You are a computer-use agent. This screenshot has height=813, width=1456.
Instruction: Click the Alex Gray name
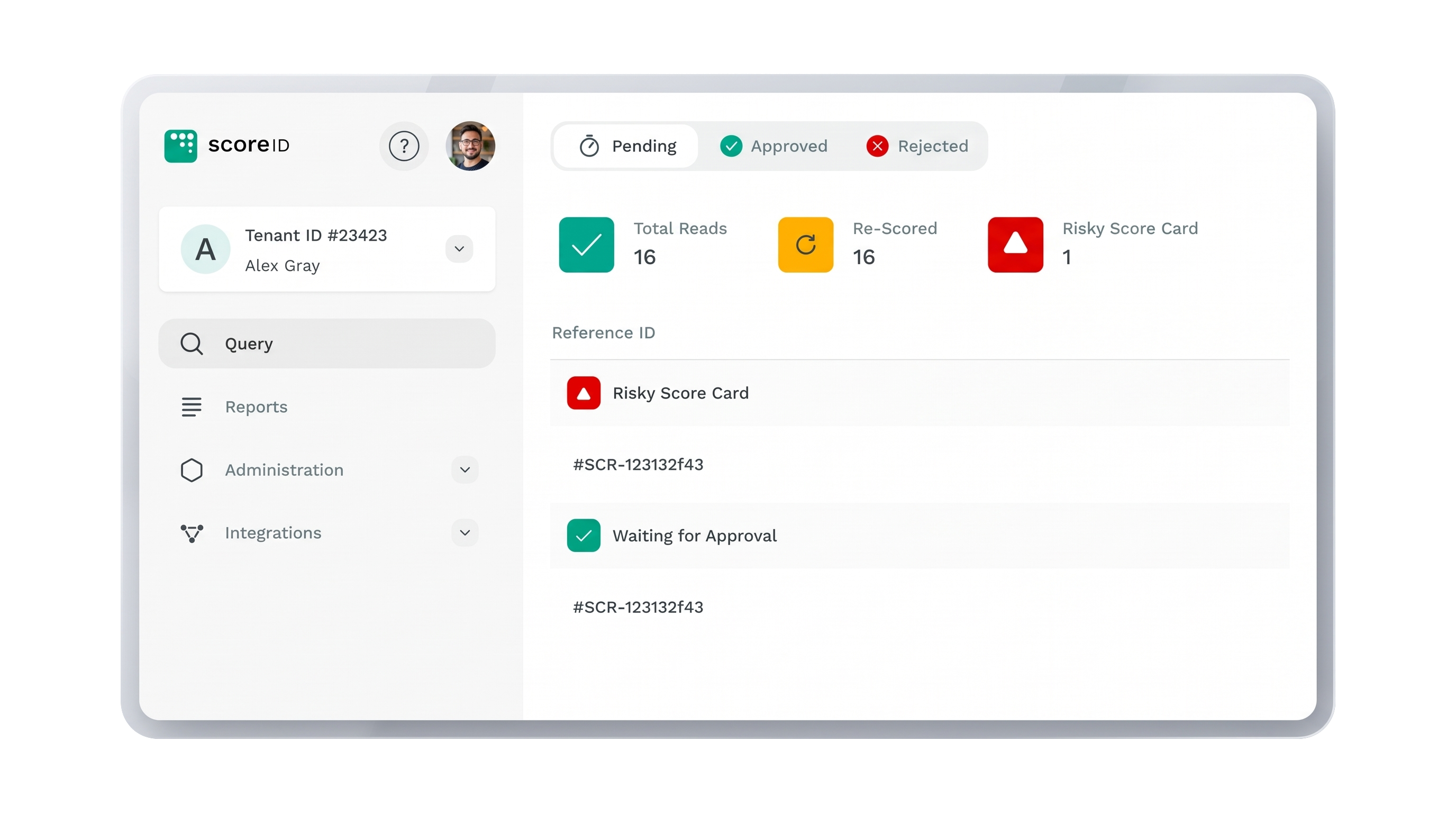[282, 266]
